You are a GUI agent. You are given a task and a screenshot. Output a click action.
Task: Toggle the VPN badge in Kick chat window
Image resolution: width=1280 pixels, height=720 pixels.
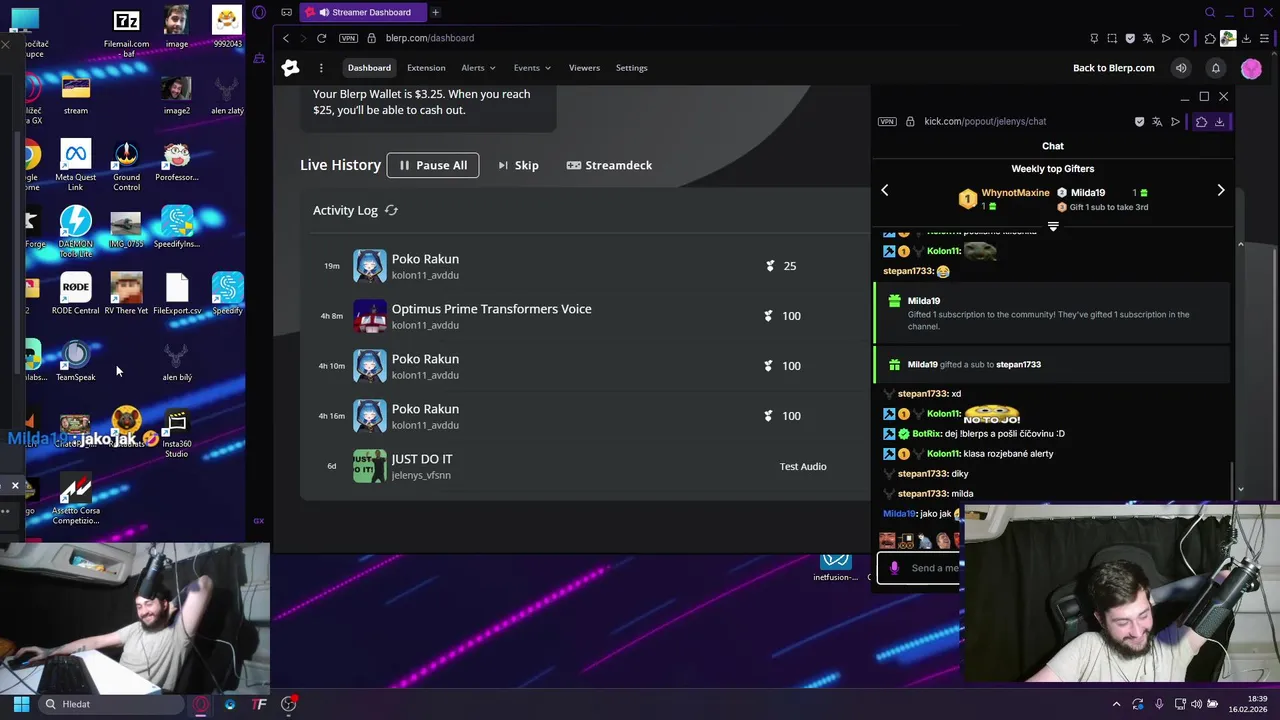click(887, 122)
